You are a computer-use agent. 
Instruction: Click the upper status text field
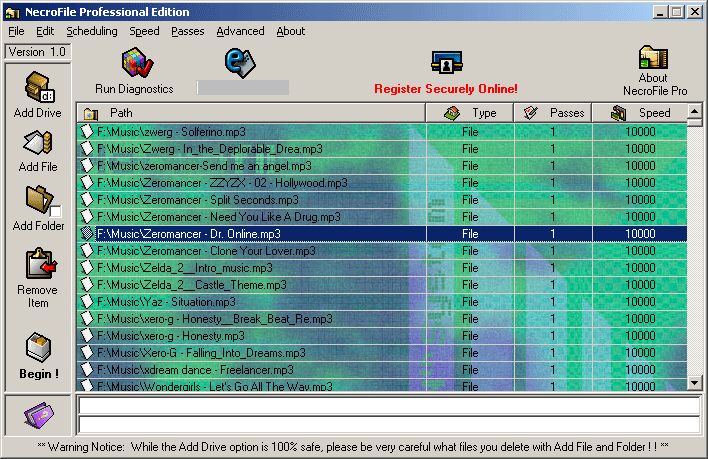(x=388, y=406)
